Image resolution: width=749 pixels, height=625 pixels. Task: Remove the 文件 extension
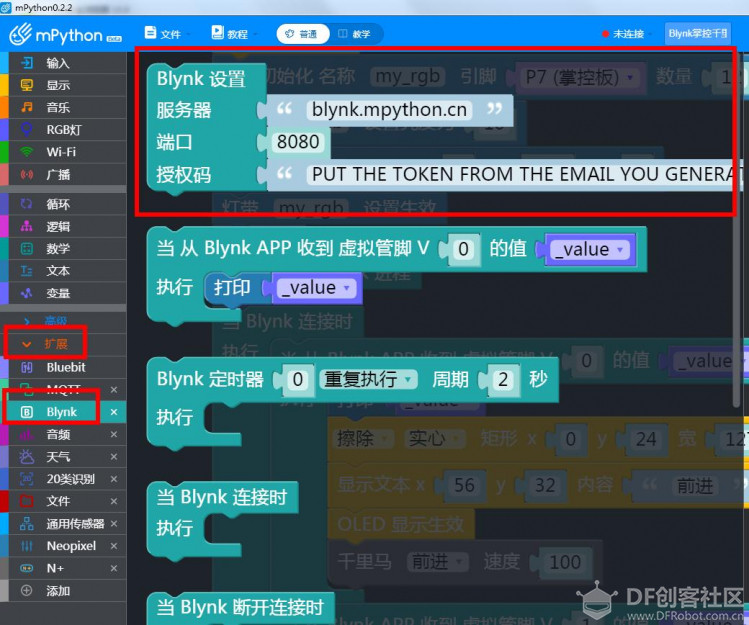(x=114, y=501)
